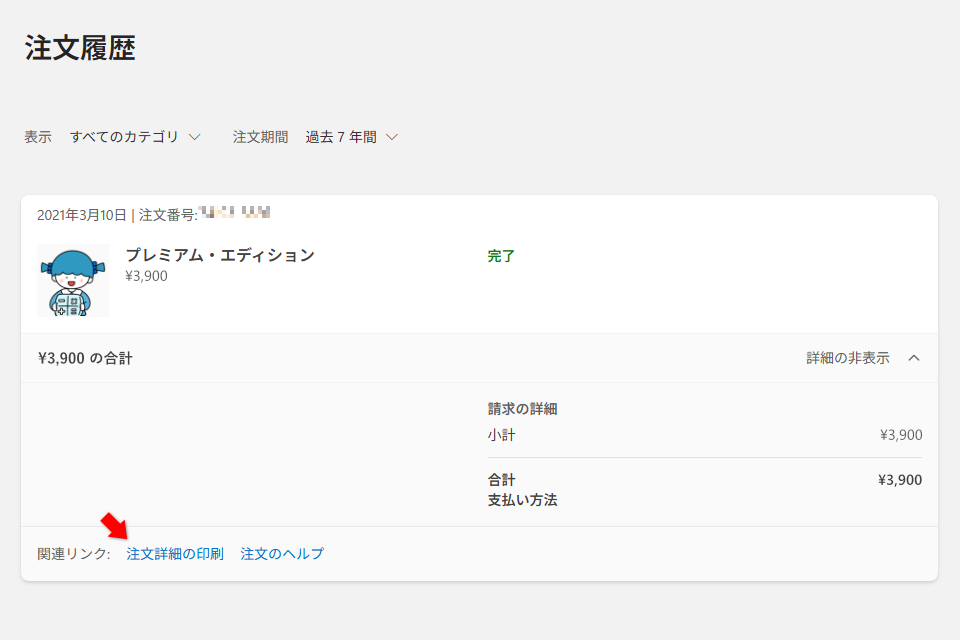This screenshot has height=640, width=960.
Task: Click the 請求の詳細 section heading
Action: [x=522, y=409]
